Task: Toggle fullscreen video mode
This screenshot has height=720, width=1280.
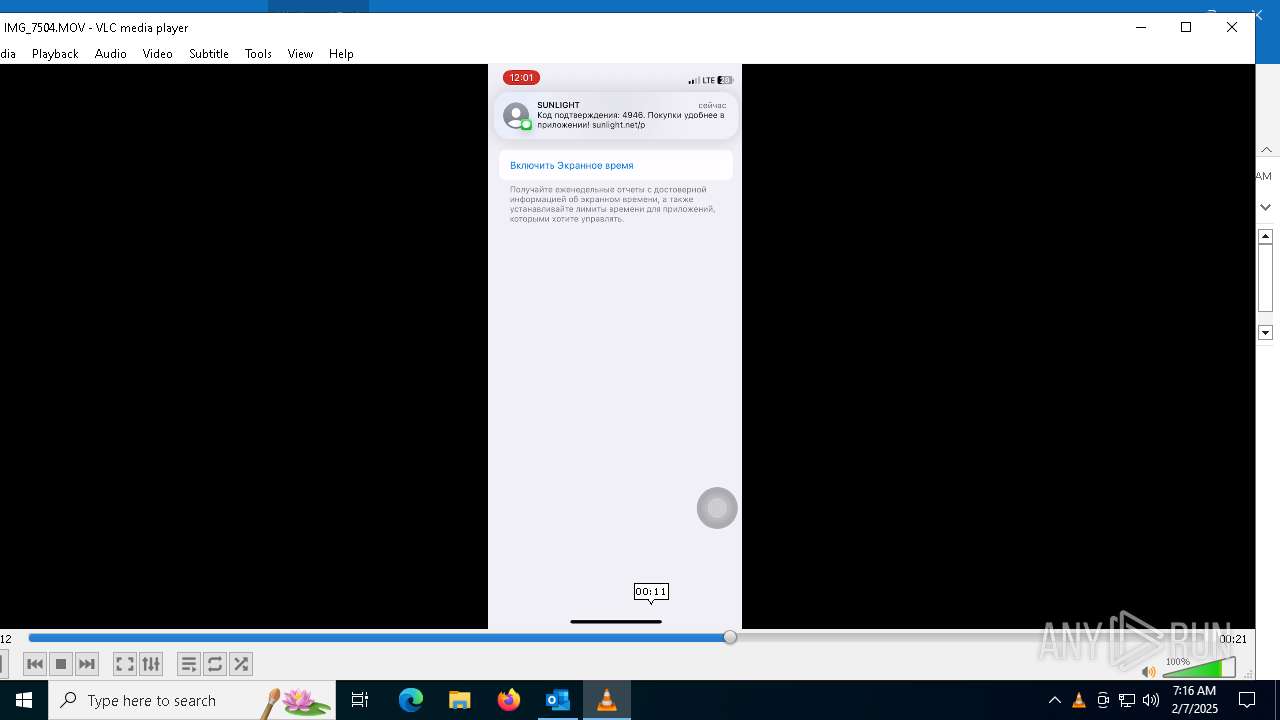Action: 125,664
